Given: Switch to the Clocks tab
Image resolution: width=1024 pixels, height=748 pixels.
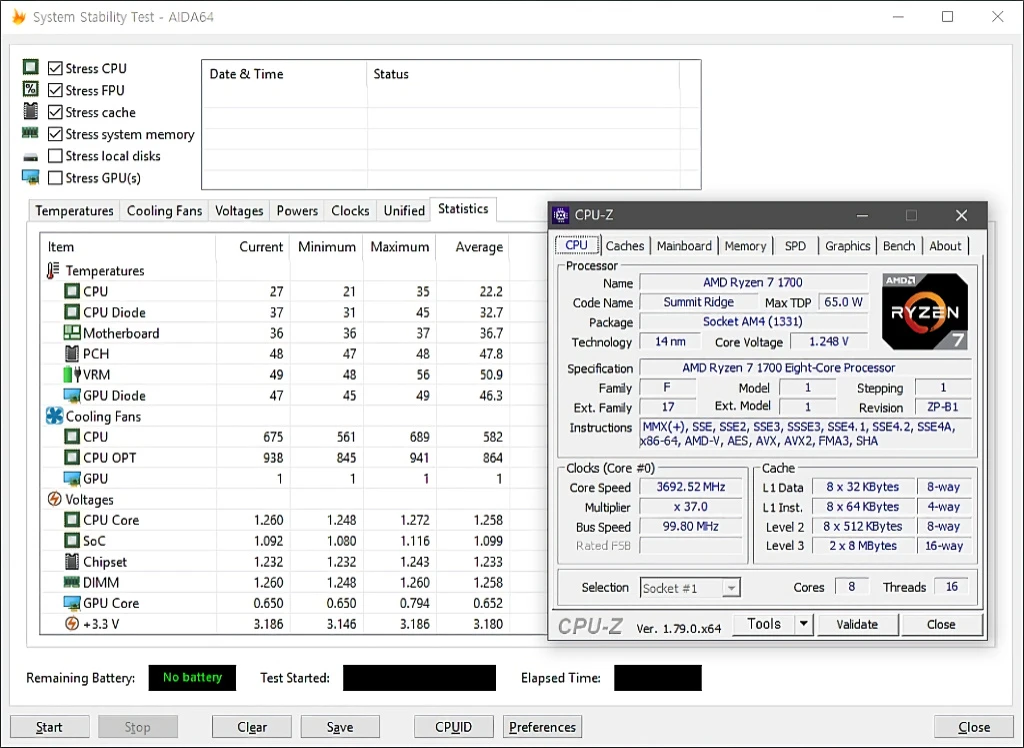Looking at the screenshot, I should pyautogui.click(x=350, y=211).
